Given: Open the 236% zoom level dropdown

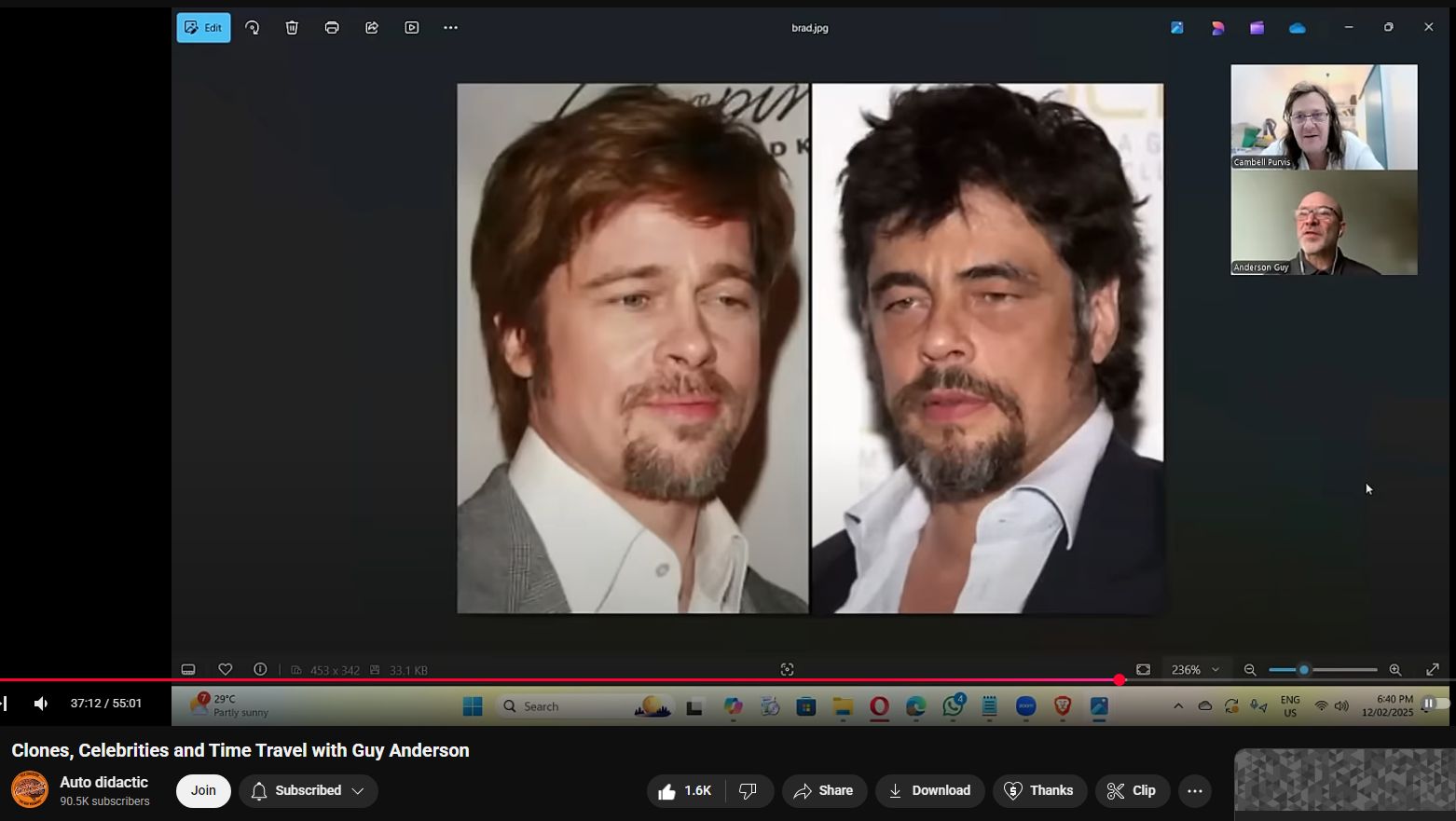Looking at the screenshot, I should pyautogui.click(x=1195, y=670).
